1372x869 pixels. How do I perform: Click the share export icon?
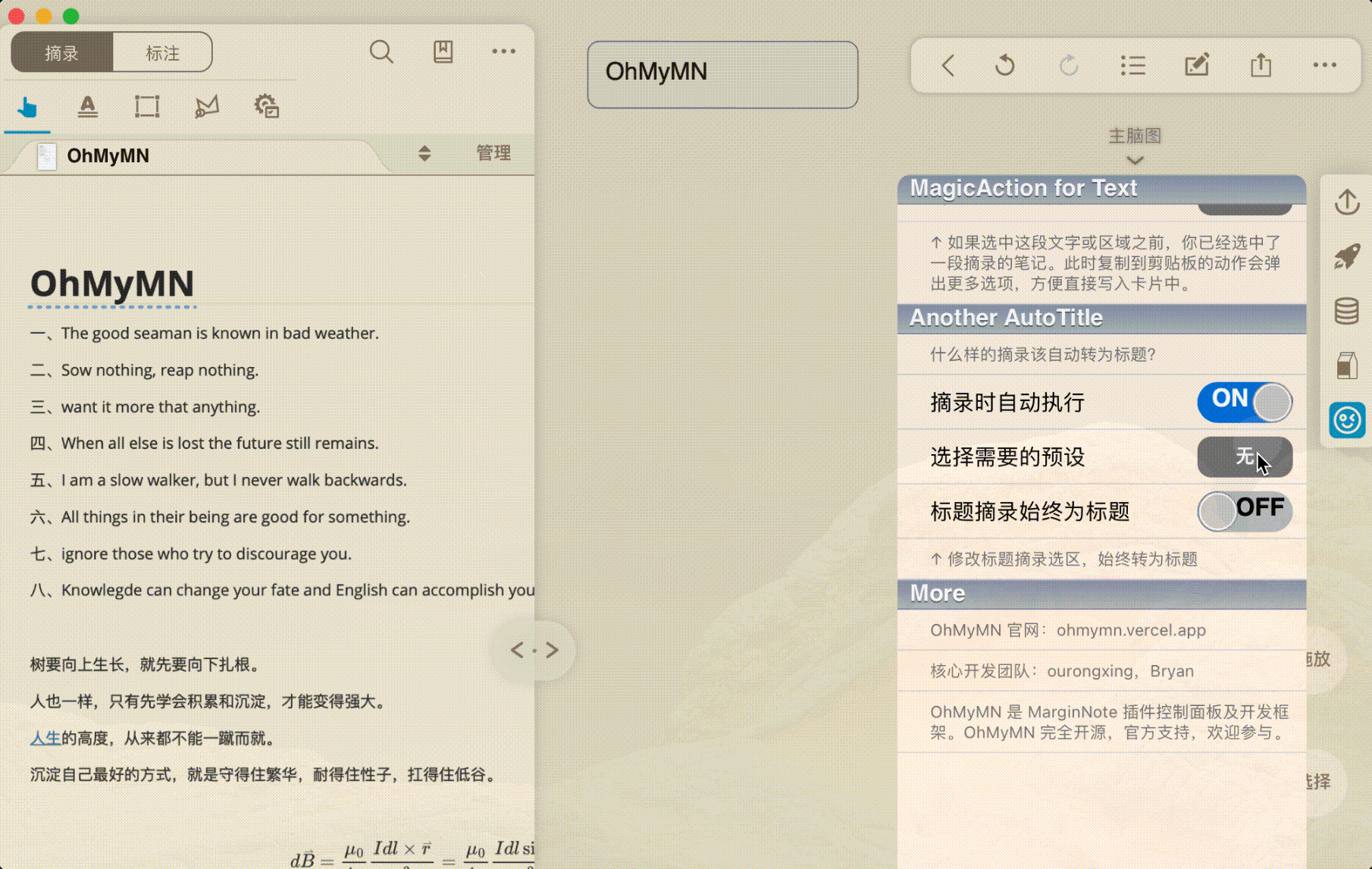pos(1261,65)
